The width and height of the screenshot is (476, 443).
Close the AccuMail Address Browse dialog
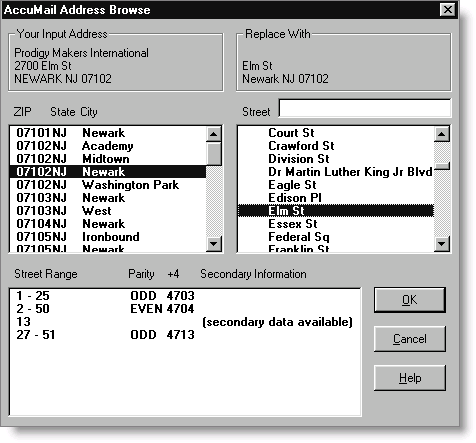coord(447,9)
